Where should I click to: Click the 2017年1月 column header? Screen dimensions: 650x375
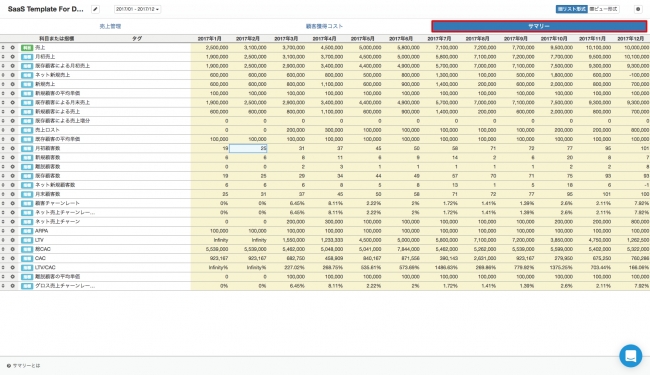[209, 39]
